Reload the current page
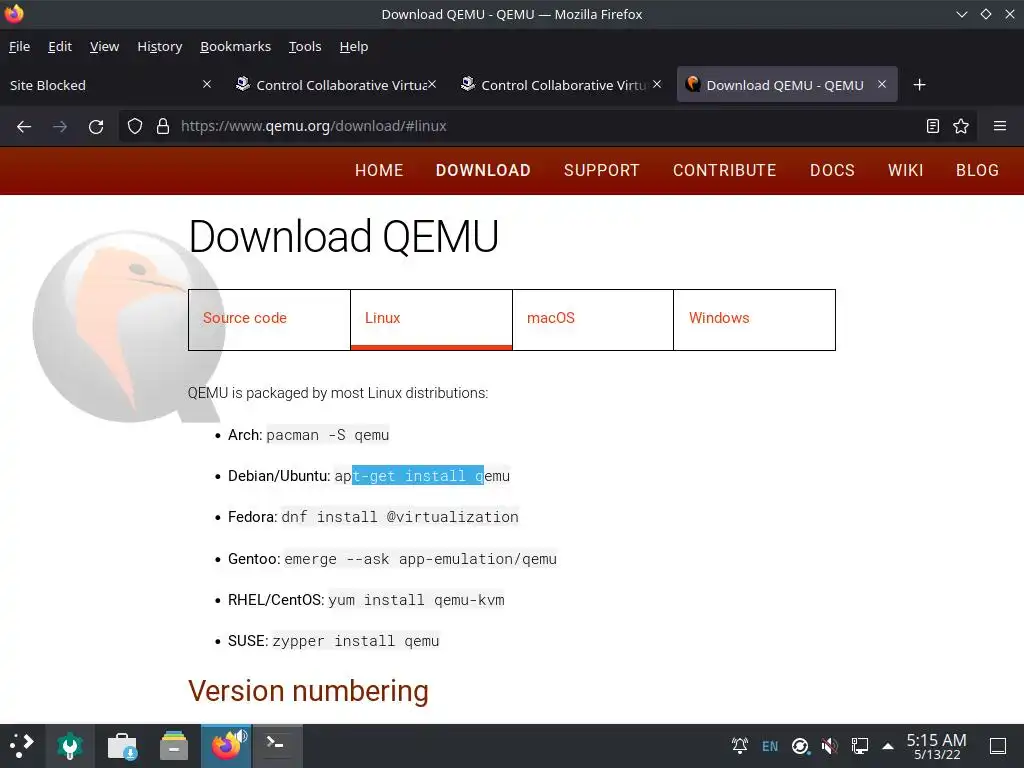This screenshot has height=768, width=1024. pos(96,126)
